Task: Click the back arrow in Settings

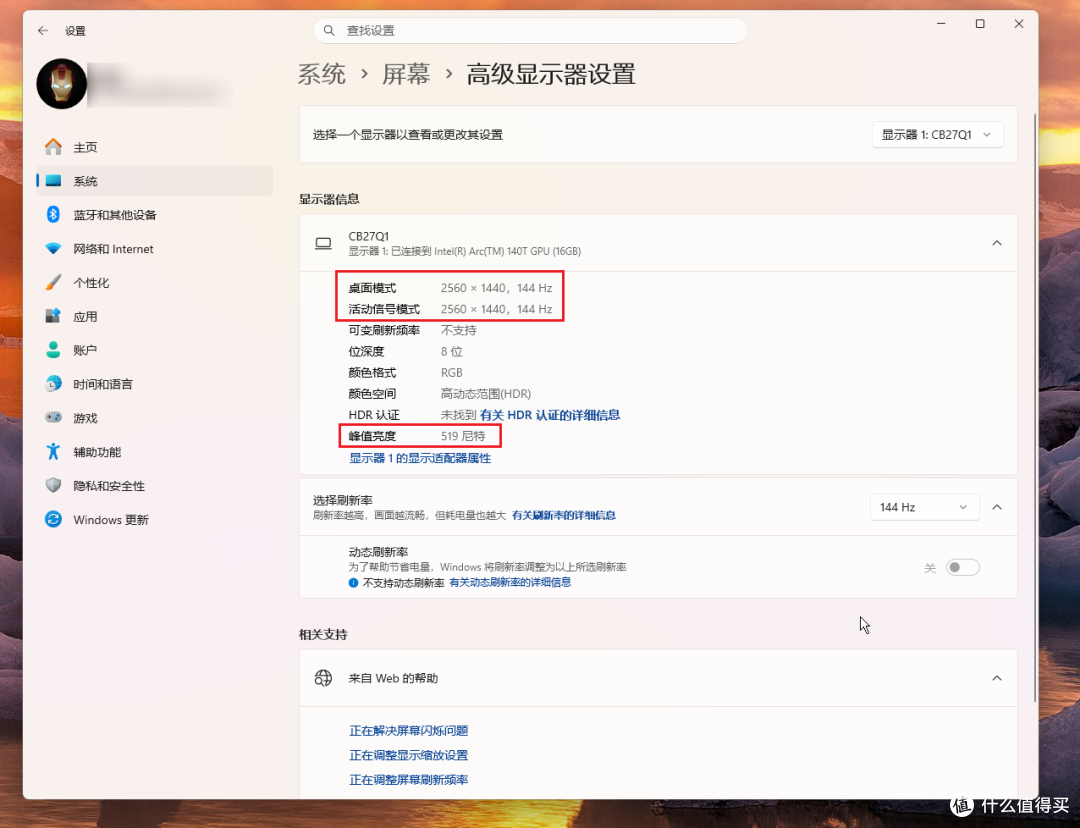Action: coord(43,30)
